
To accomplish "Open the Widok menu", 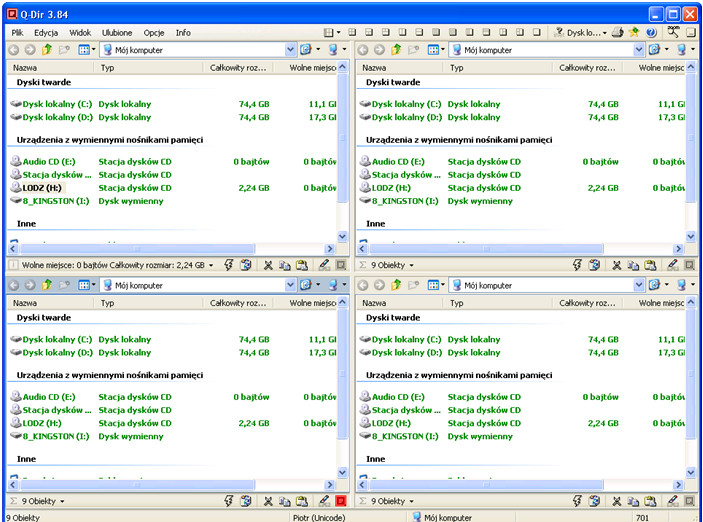I will (x=80, y=33).
